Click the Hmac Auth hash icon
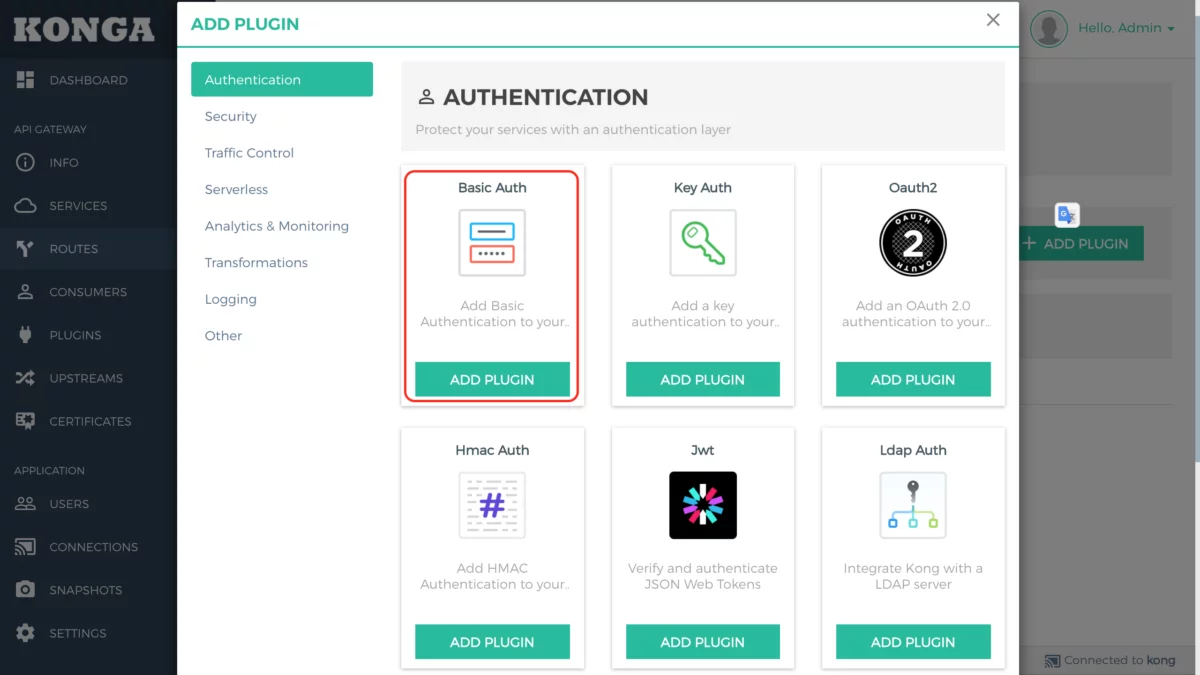 [492, 505]
